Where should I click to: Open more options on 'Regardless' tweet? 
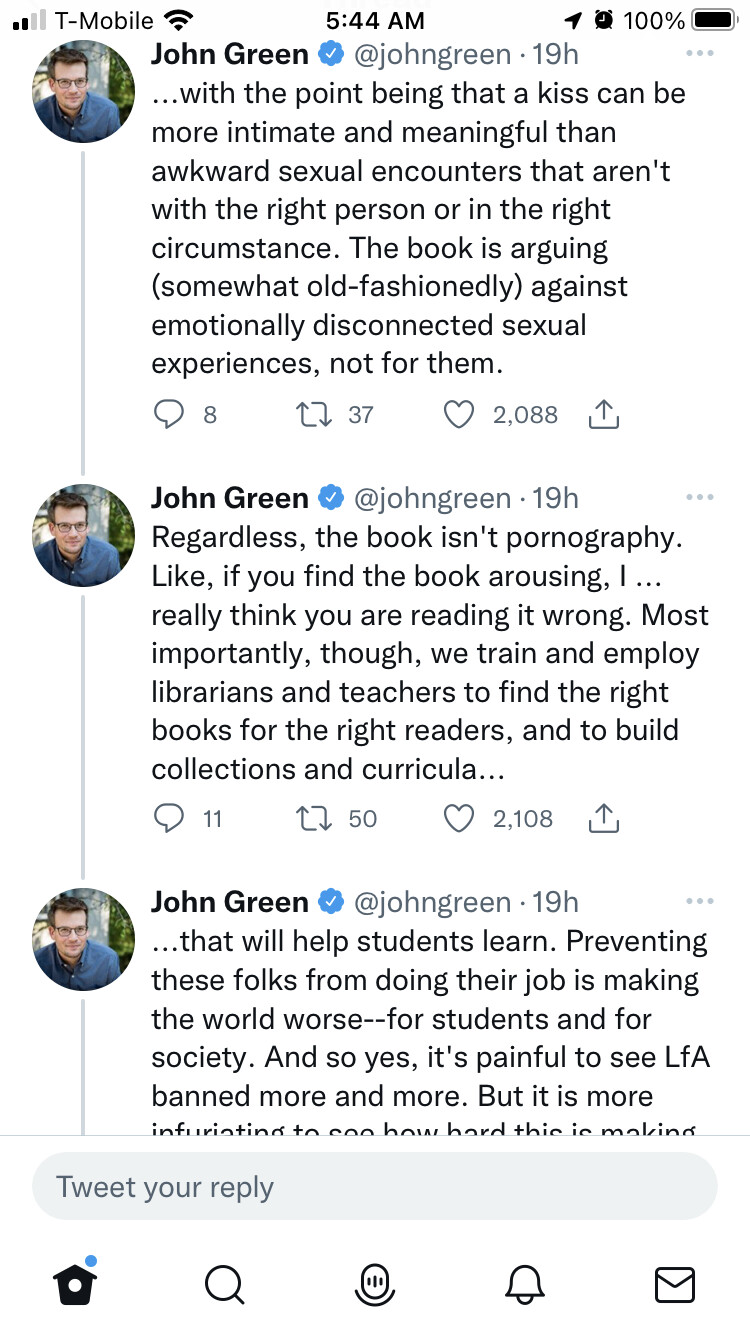(x=700, y=497)
